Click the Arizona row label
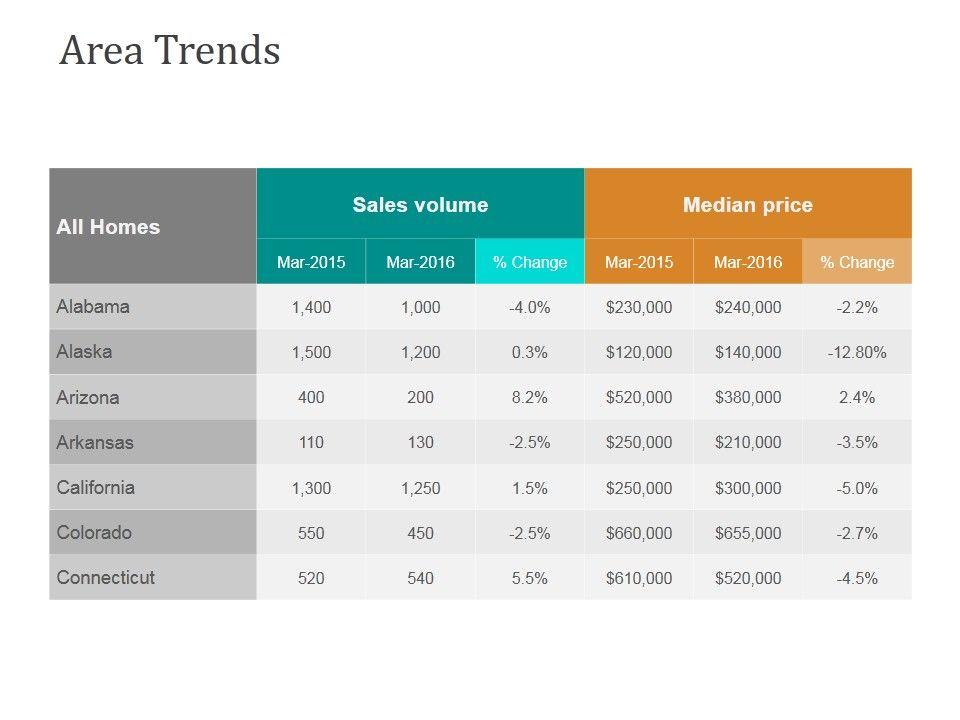The height and width of the screenshot is (720, 960). point(88,397)
